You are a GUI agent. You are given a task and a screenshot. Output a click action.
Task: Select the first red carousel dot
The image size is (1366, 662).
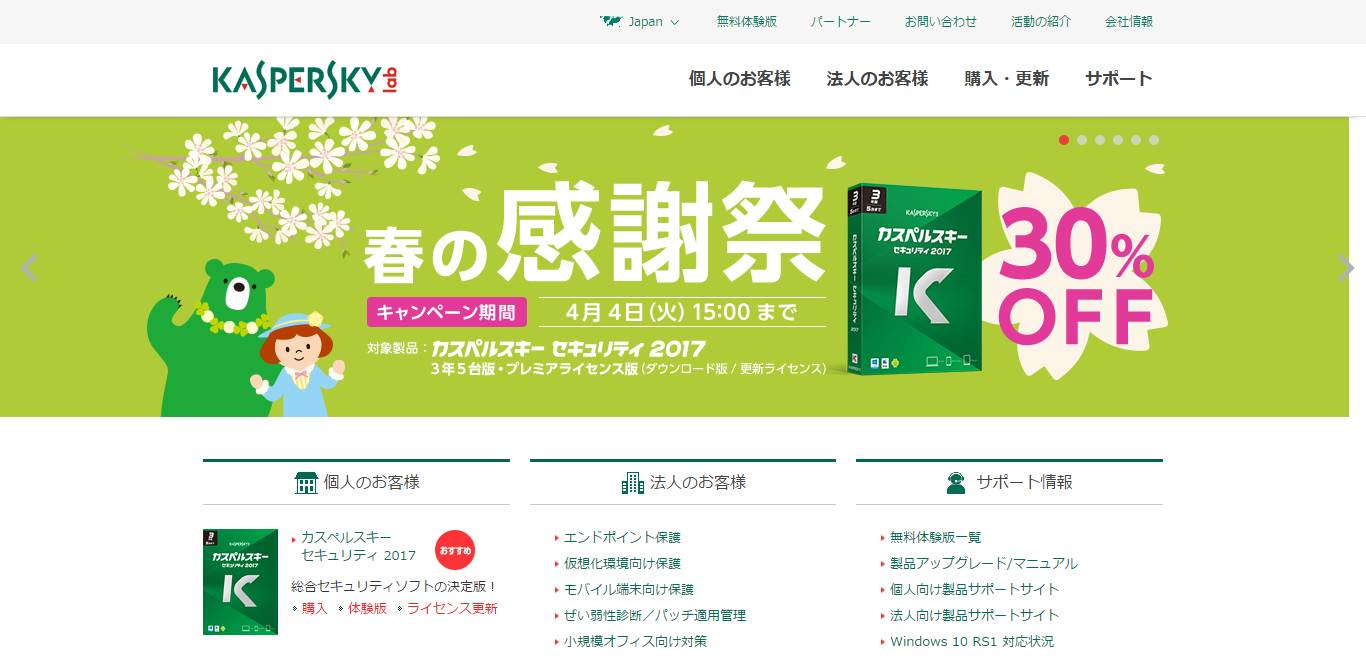(x=1064, y=140)
